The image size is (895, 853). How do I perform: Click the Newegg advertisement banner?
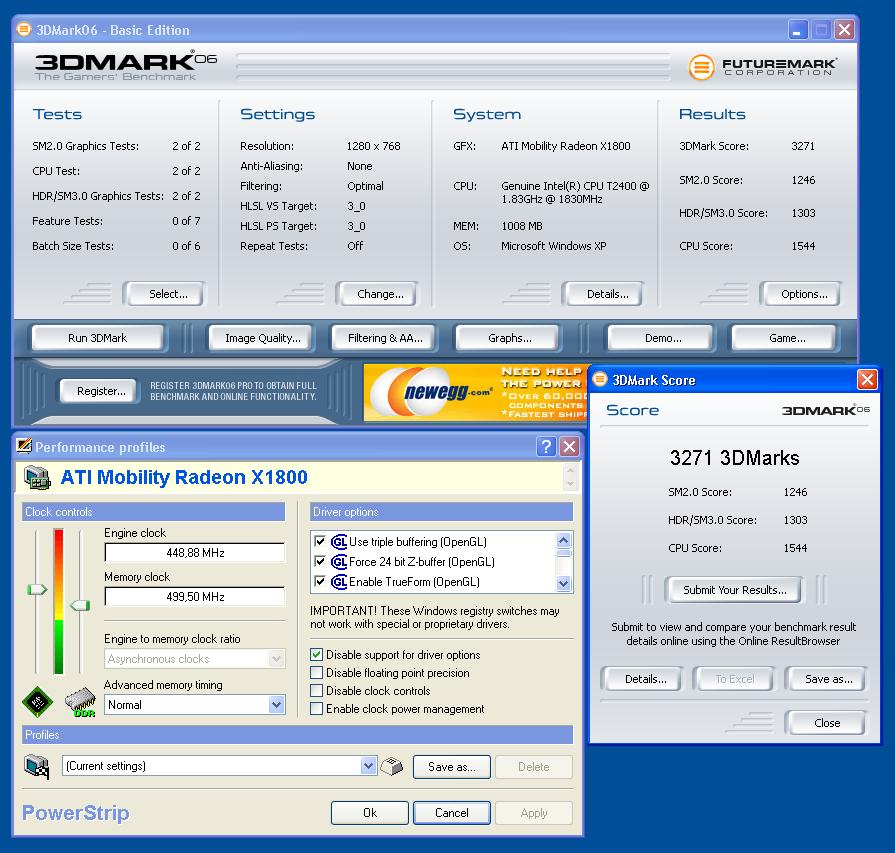(x=475, y=393)
